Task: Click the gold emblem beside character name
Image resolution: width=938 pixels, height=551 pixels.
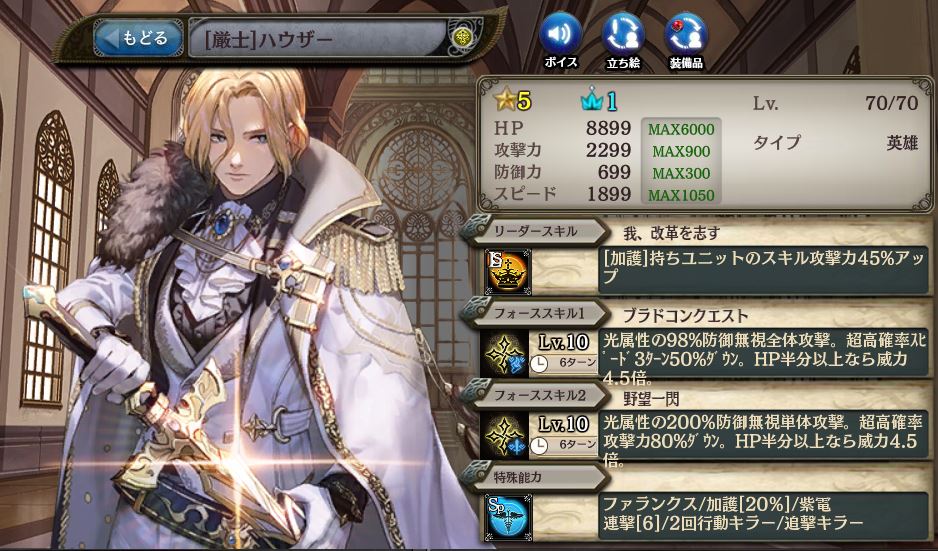Action: pyautogui.click(x=461, y=39)
